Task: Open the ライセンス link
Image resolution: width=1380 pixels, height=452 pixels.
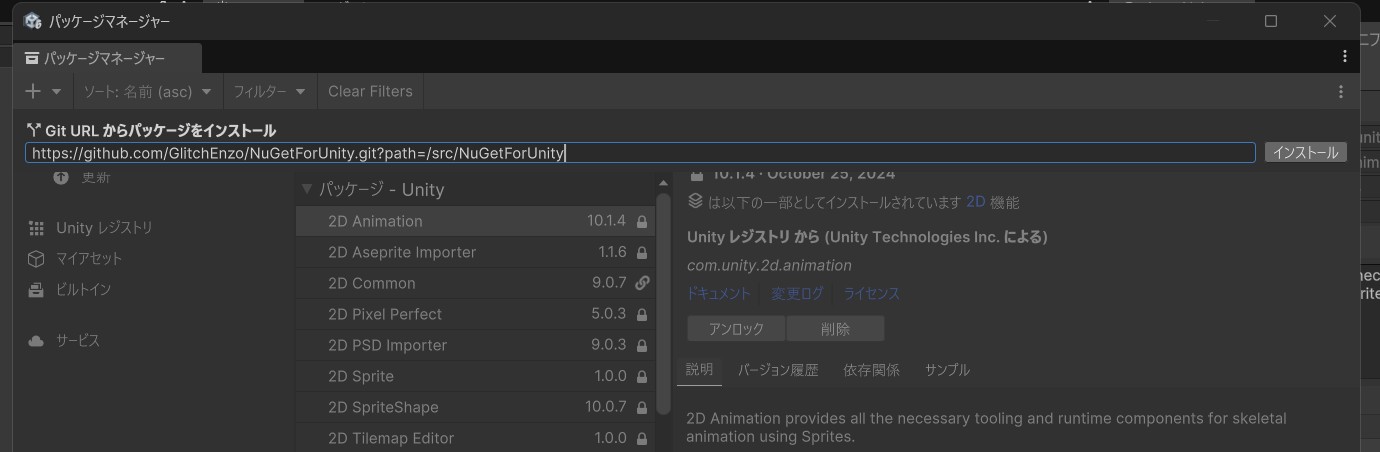Action: [x=871, y=293]
